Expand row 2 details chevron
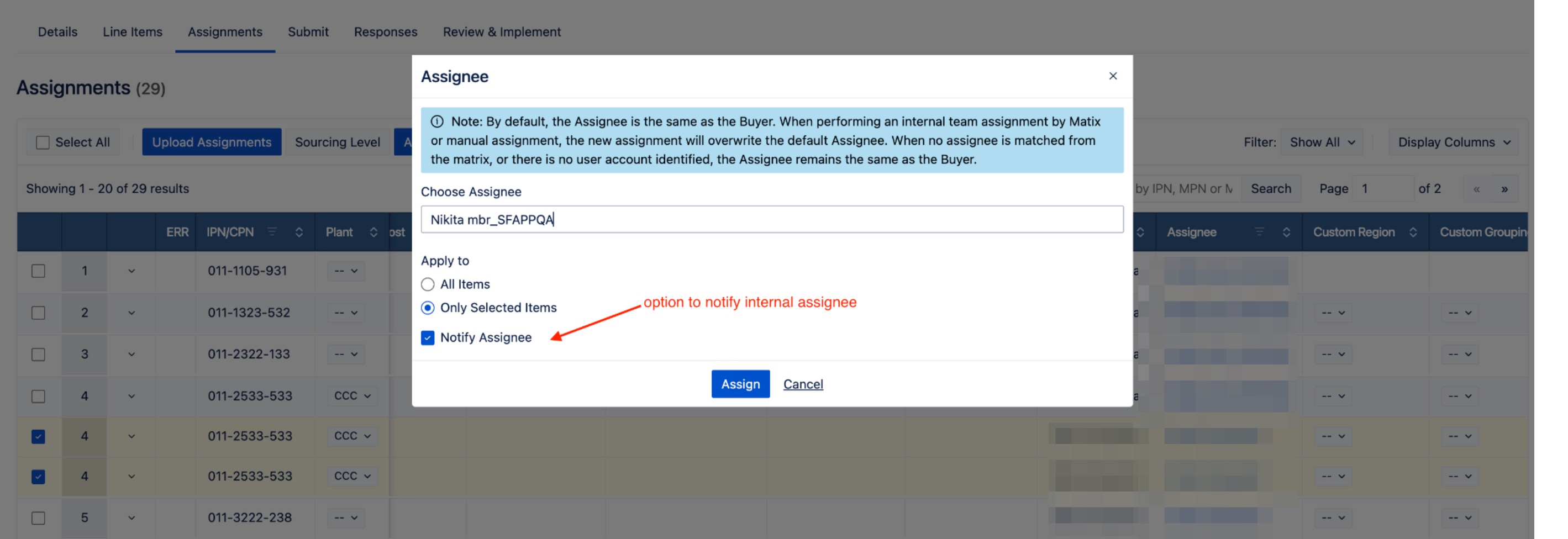The width and height of the screenshot is (1568, 539). coord(131,313)
